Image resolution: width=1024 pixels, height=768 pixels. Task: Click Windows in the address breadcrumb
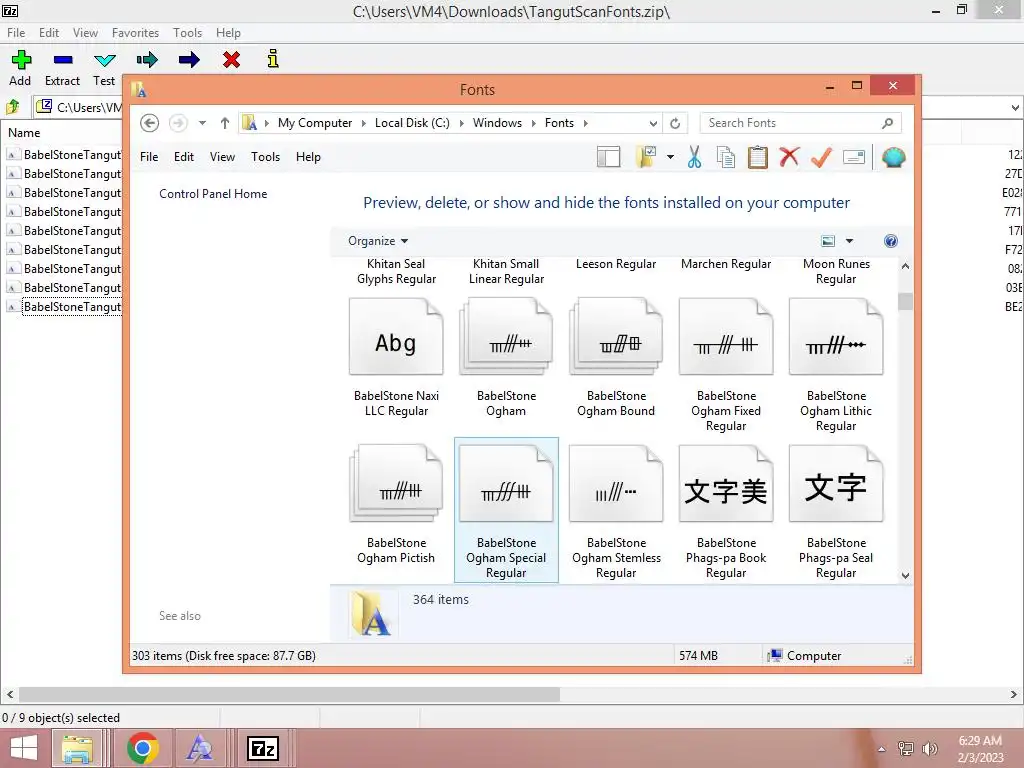point(497,123)
